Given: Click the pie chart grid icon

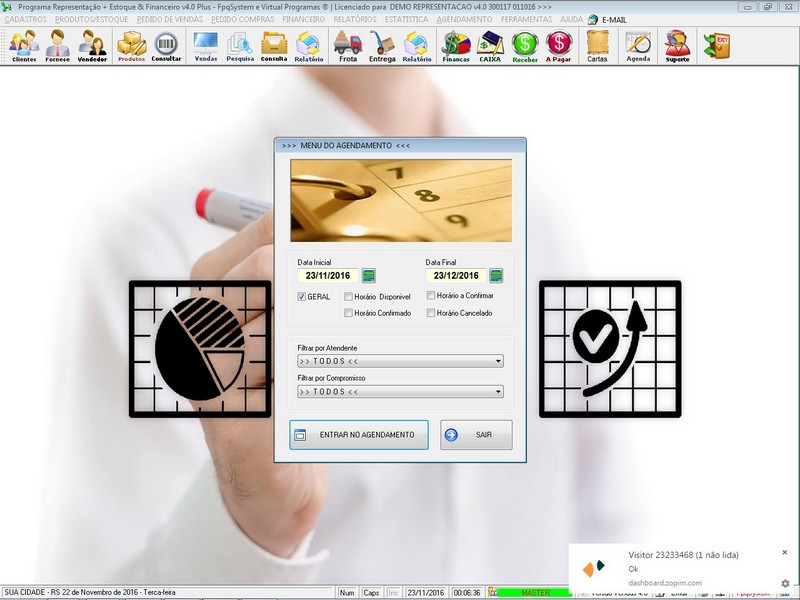Looking at the screenshot, I should (x=200, y=349).
